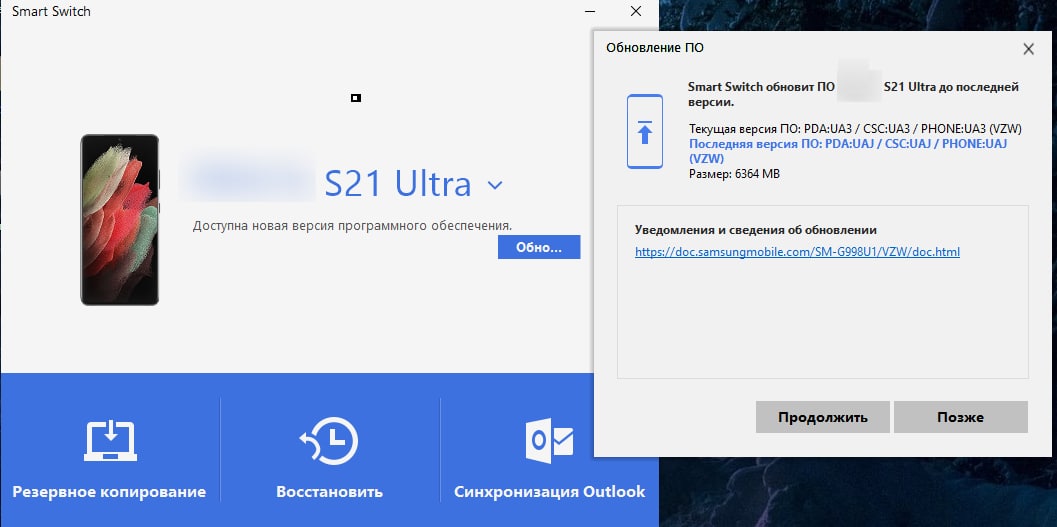The width and height of the screenshot is (1057, 527).
Task: Open the backup laptop icon
Action: (x=111, y=441)
